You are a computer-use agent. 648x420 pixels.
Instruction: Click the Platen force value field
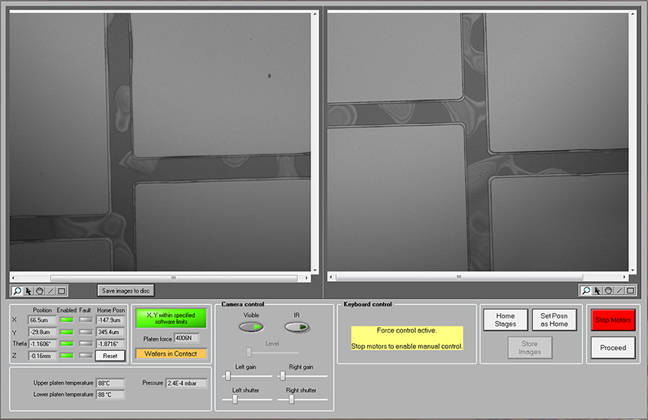point(187,338)
